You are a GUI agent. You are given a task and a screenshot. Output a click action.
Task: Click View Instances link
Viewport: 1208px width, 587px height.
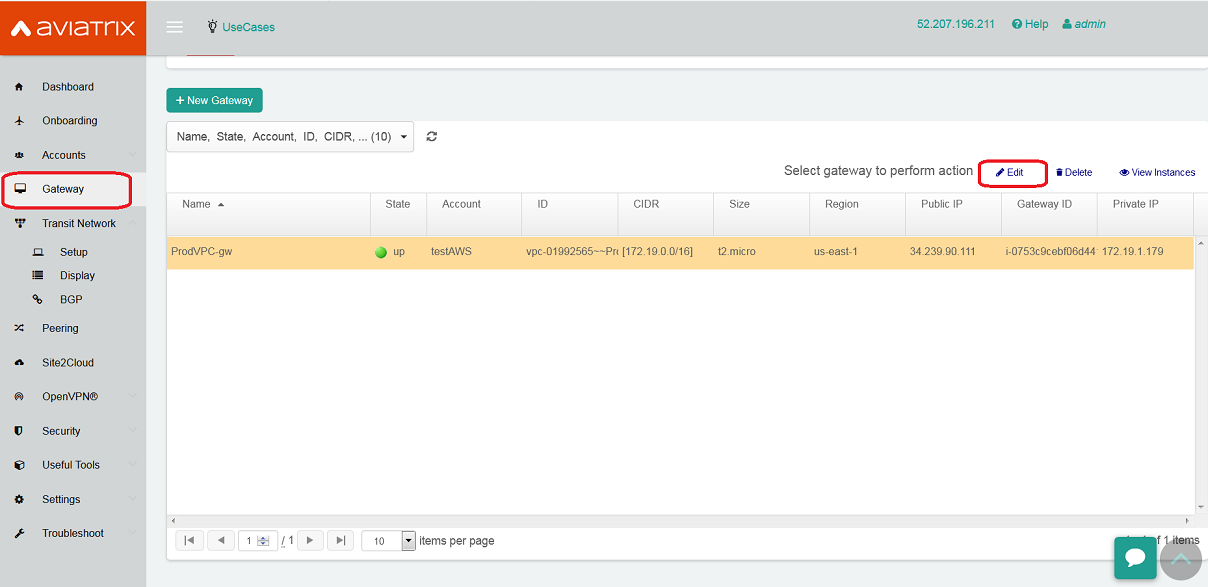coord(1157,173)
